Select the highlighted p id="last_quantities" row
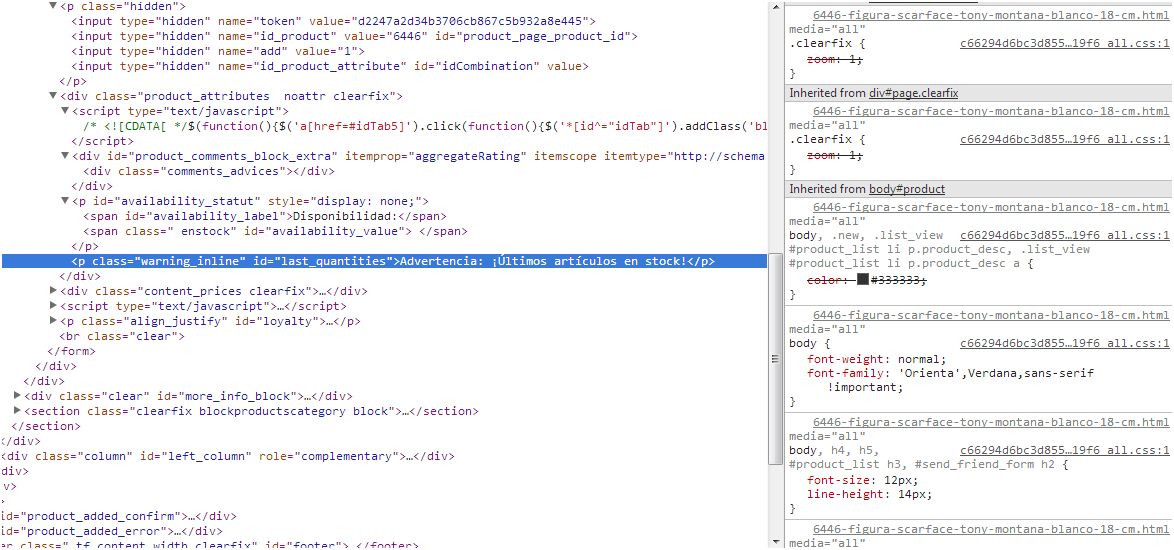 [384, 261]
